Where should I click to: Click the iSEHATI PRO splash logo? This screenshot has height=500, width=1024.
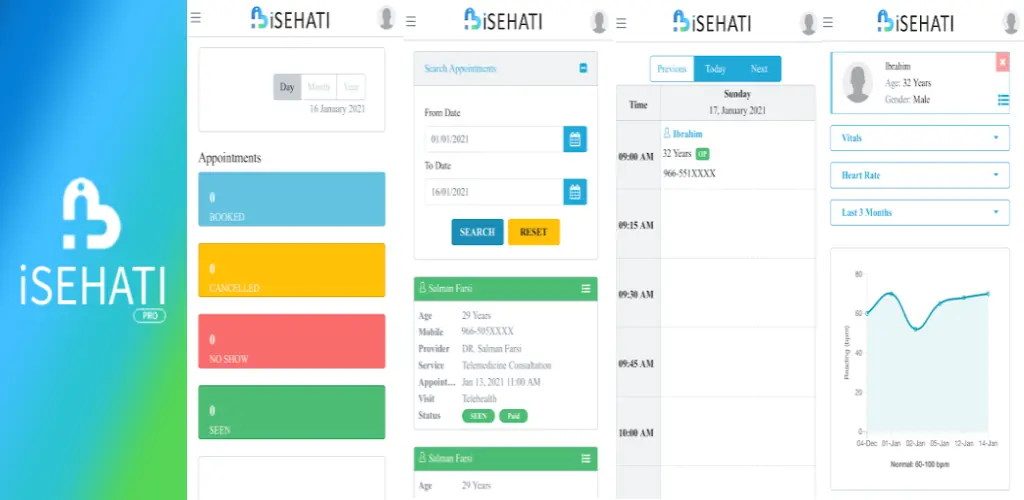[92, 249]
